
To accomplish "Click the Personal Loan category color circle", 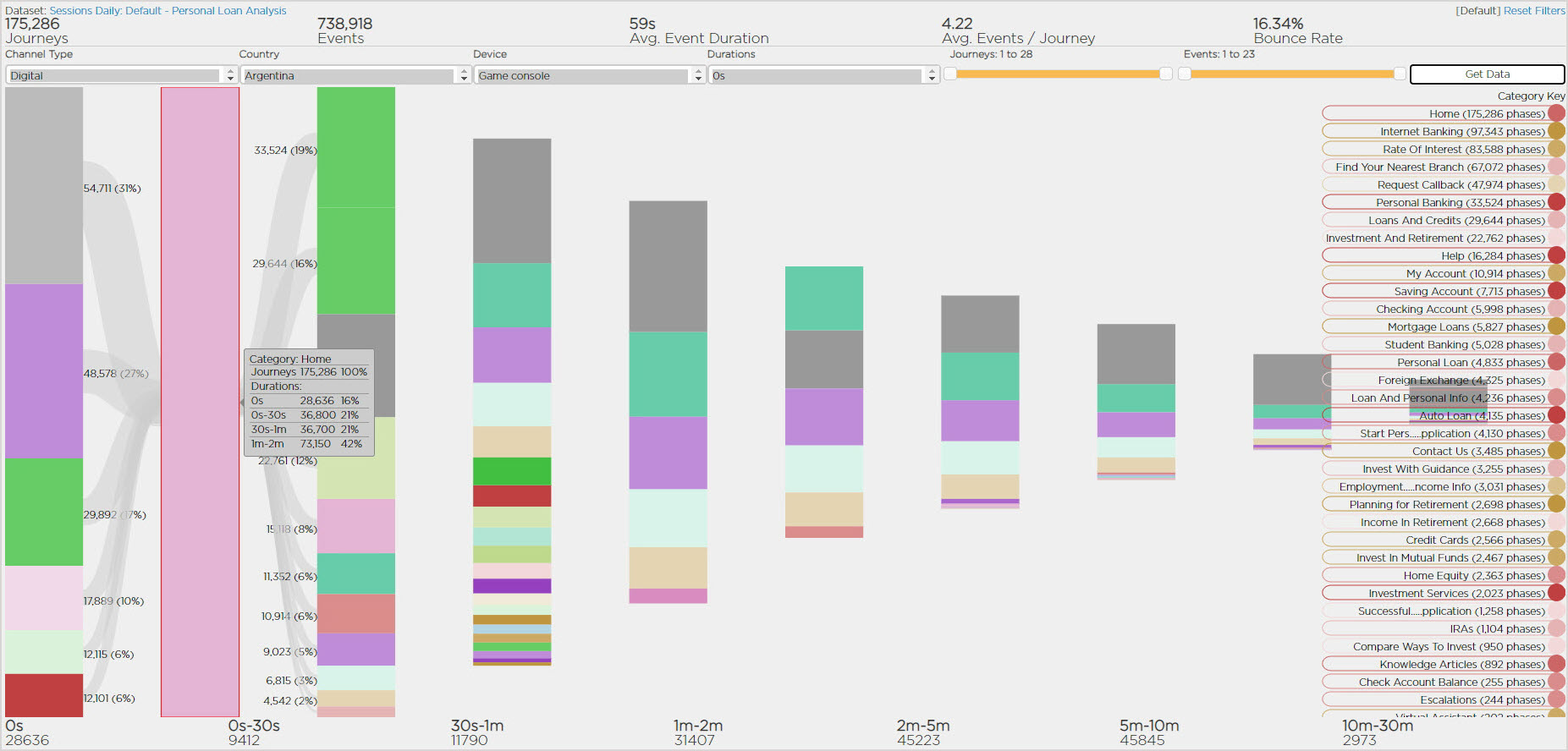I will pos(1556,362).
